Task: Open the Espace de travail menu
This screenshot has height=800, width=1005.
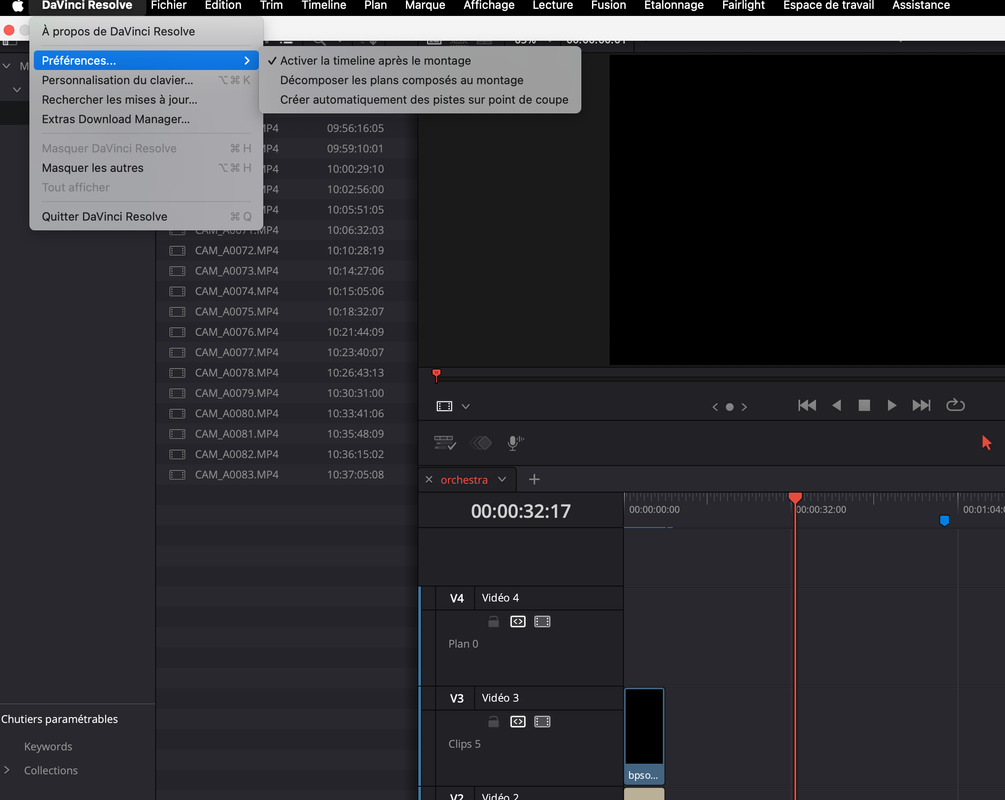Action: (x=828, y=6)
